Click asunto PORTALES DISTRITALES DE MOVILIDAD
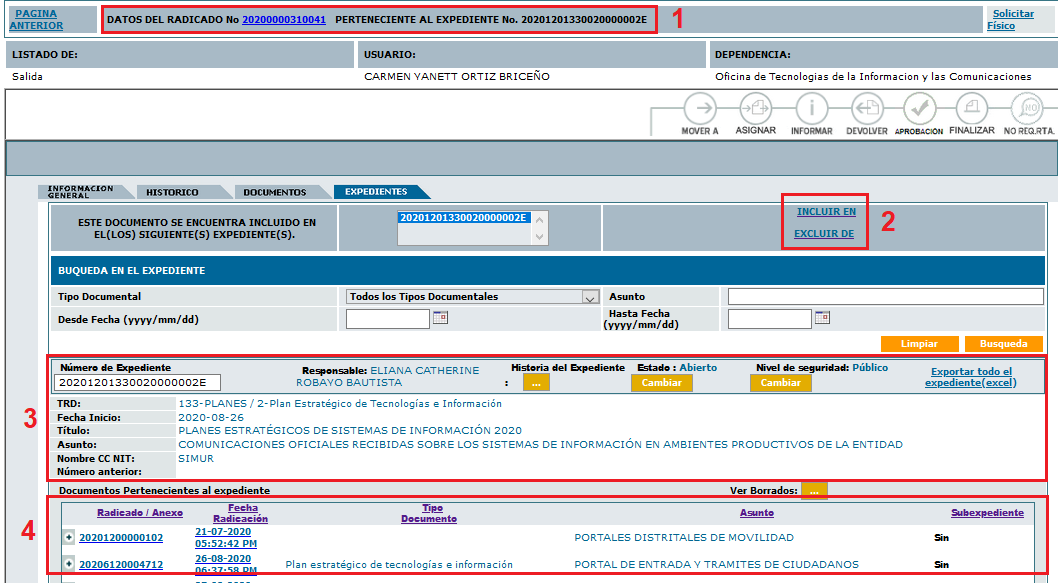Viewport: 1058px width, 583px height. coord(684,538)
